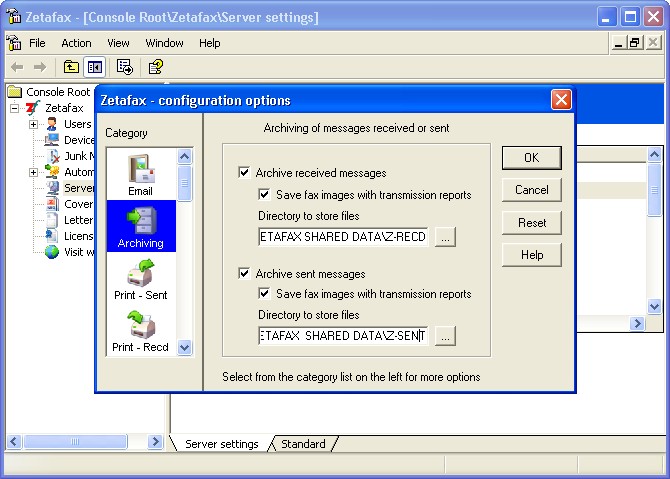Expand the Users tree node

[33, 124]
